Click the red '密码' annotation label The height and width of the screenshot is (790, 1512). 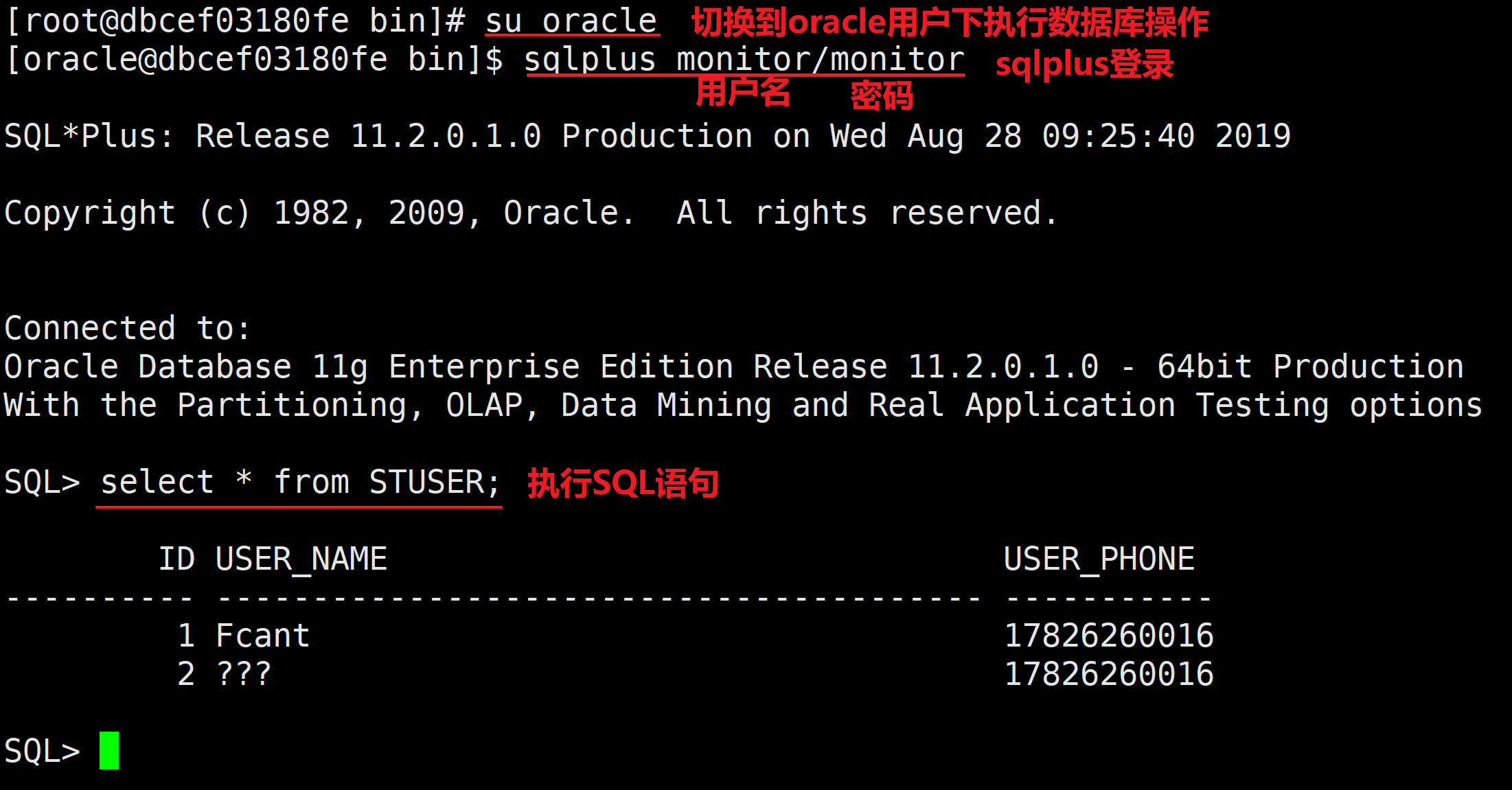click(882, 95)
